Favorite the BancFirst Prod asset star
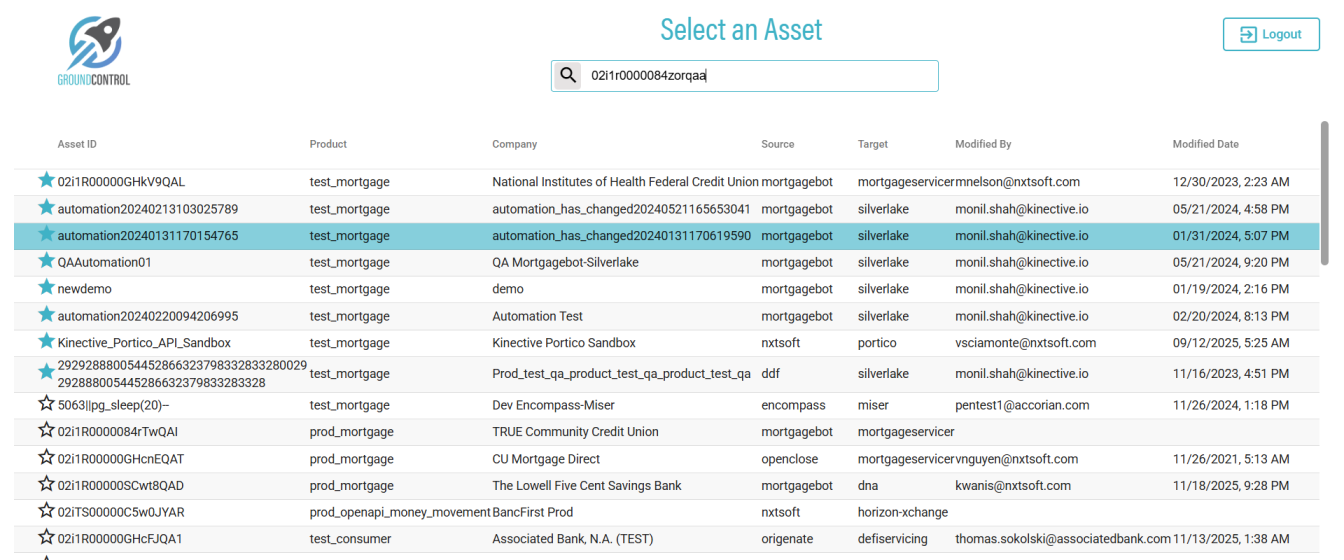Screen dimensions: 1344x560 point(46,511)
